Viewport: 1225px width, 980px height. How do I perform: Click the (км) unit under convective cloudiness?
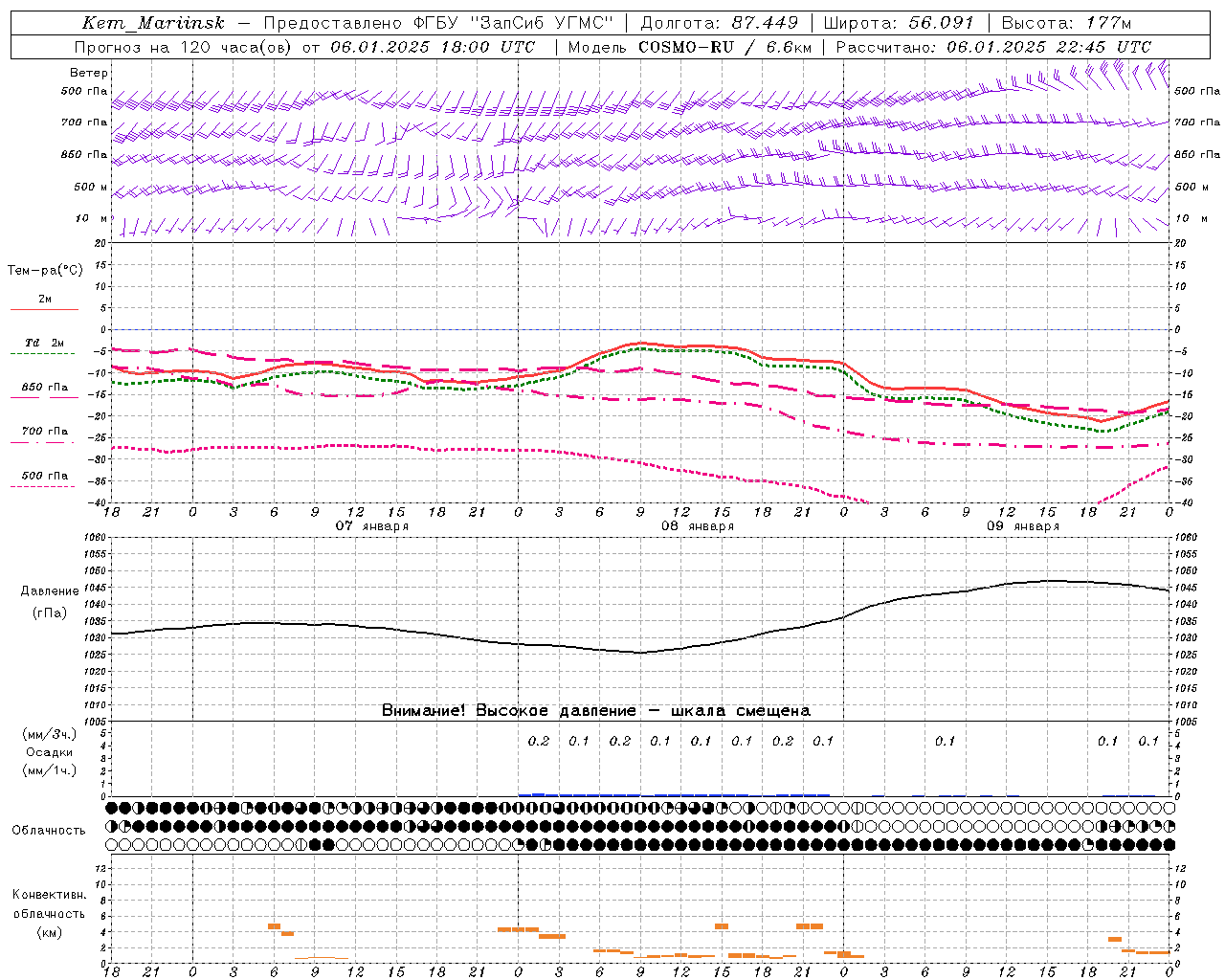(x=49, y=932)
